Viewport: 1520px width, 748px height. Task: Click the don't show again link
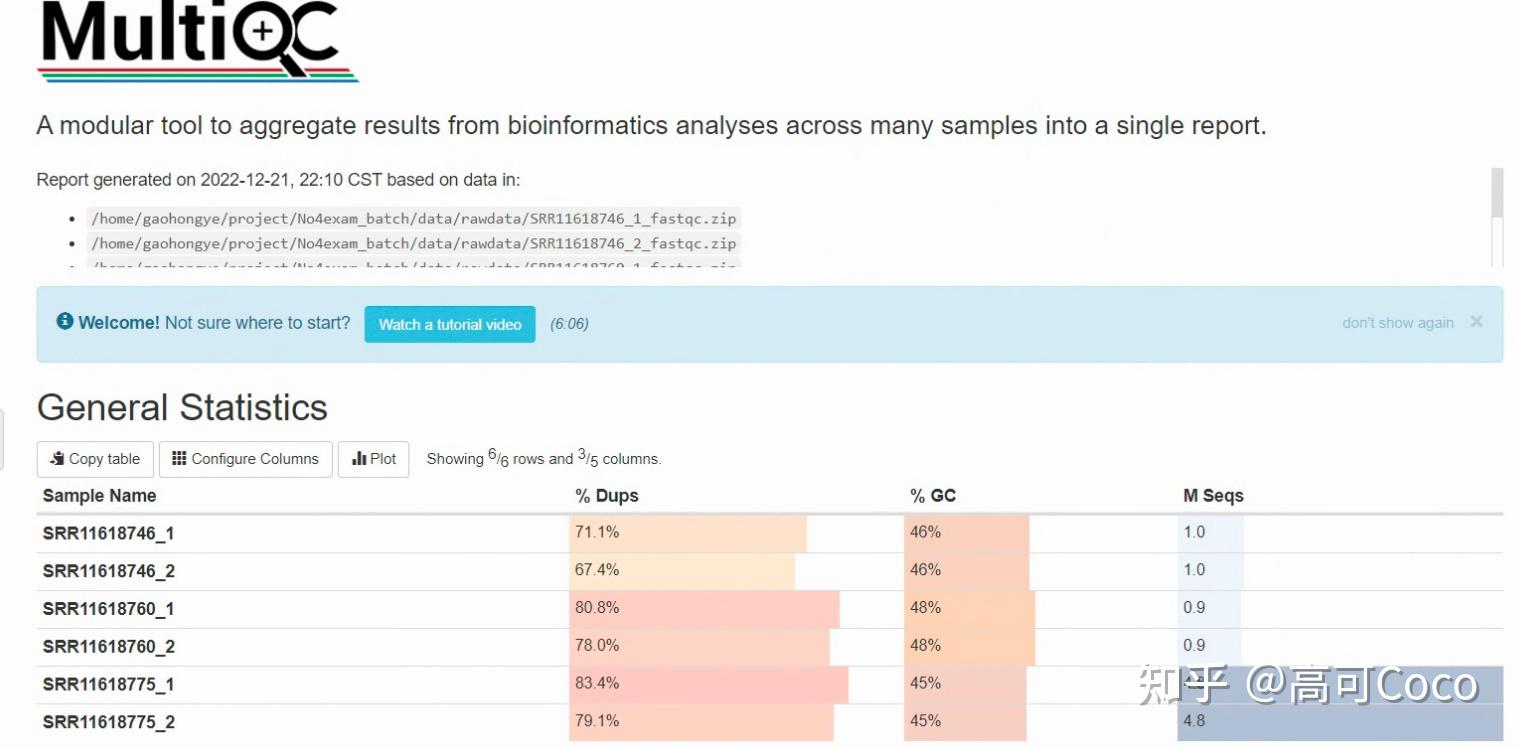1397,323
